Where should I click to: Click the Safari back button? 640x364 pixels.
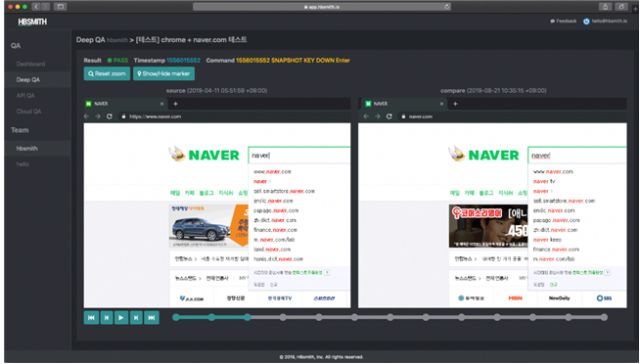pyautogui.click(x=36, y=7)
